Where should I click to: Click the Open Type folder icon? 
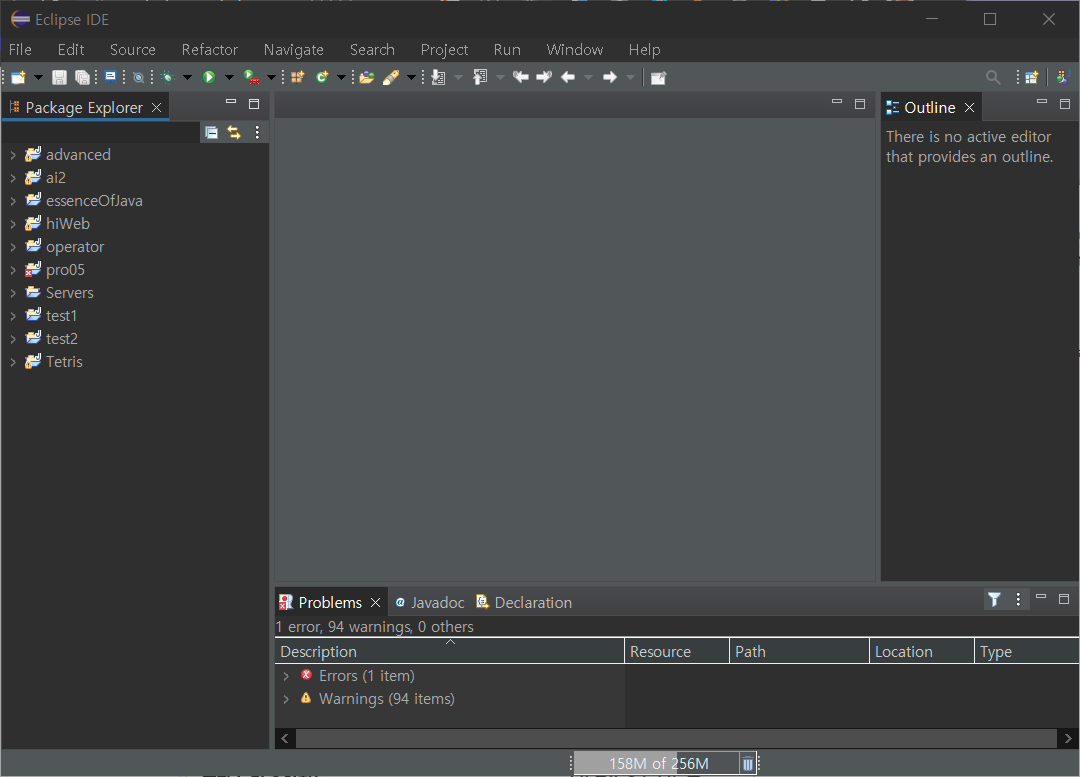366,77
